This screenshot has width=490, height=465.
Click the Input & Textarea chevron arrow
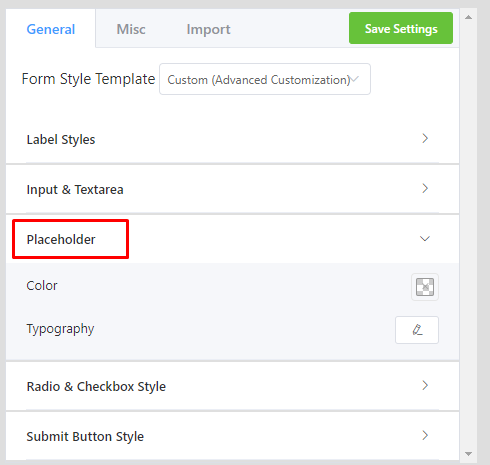425,188
